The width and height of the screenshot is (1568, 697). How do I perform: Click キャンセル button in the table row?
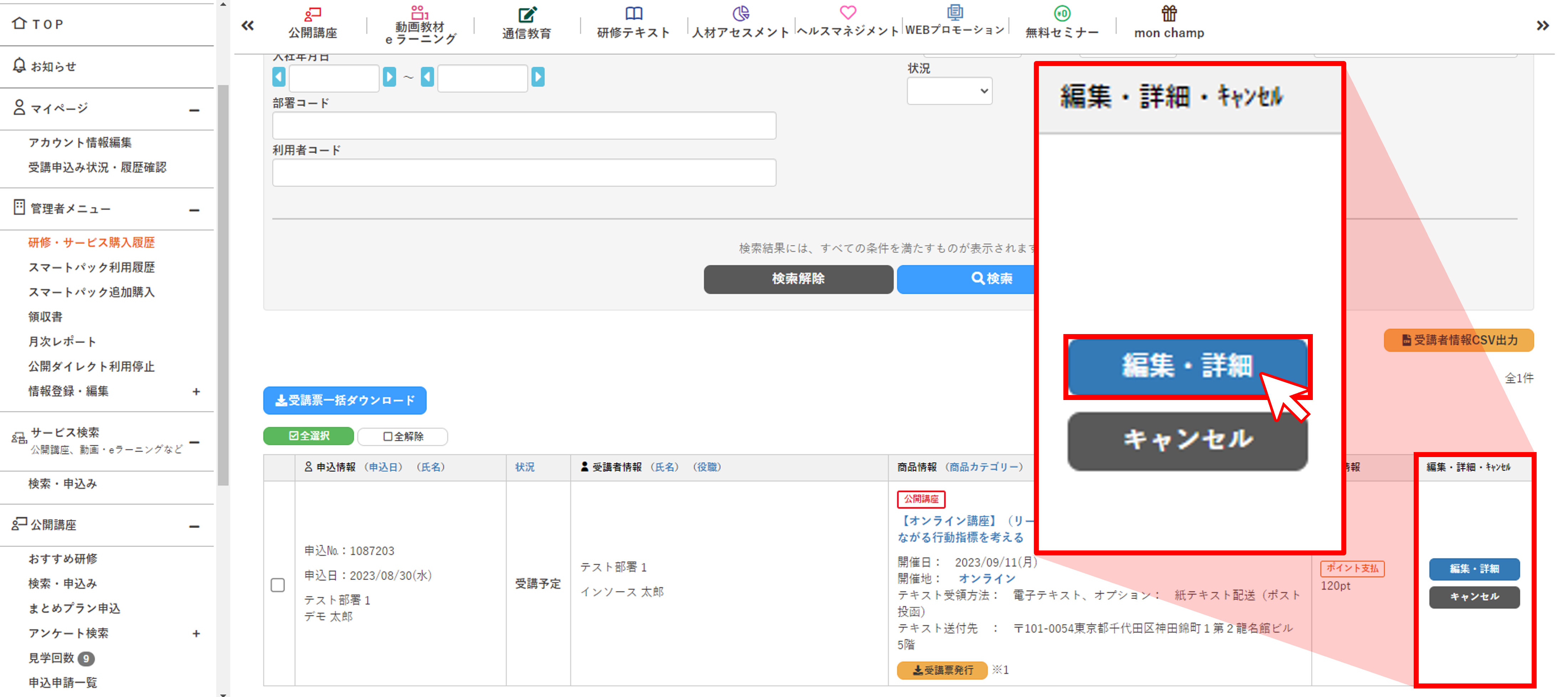point(1474,597)
